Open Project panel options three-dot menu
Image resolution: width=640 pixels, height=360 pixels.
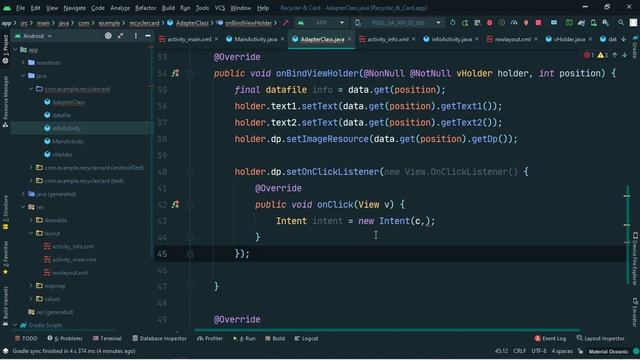136,36
